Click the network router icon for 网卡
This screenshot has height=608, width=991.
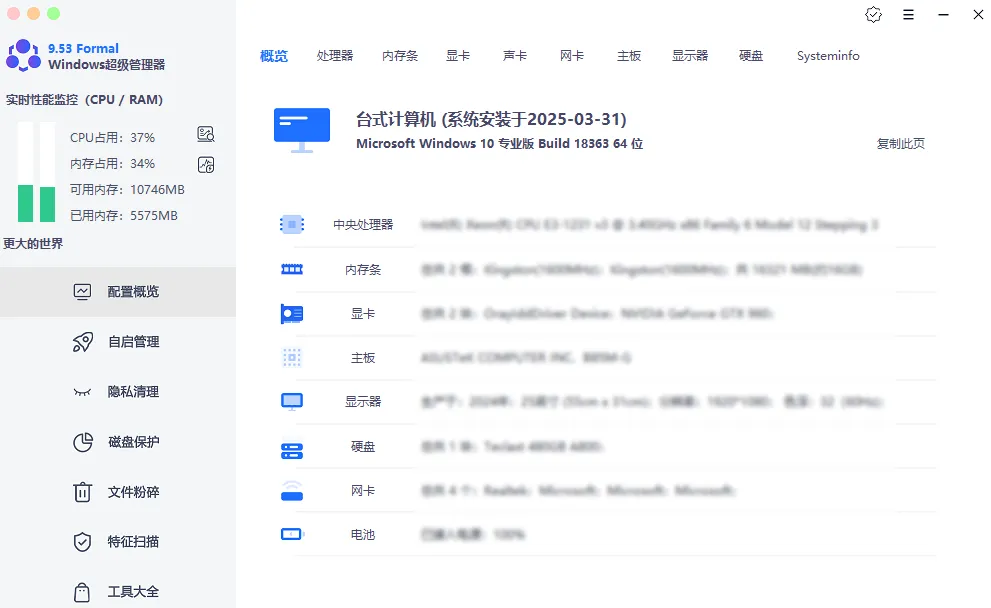[x=292, y=490]
